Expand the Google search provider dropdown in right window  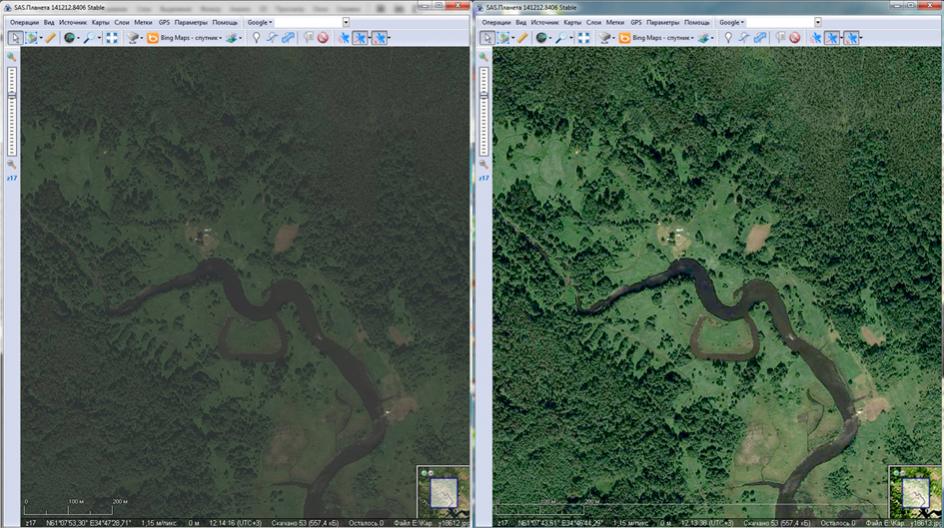[731, 22]
